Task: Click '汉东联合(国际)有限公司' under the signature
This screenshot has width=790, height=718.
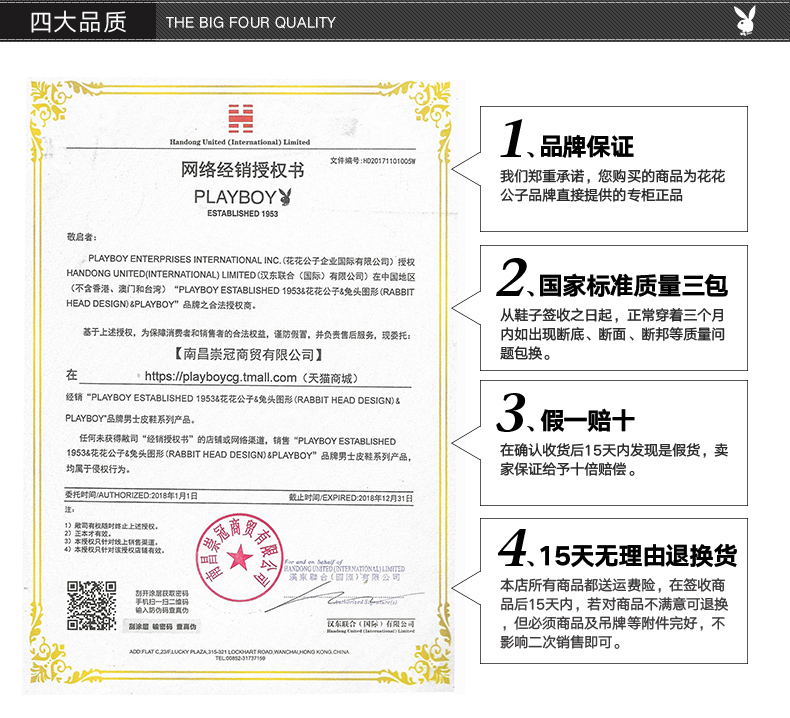Action: 370,624
